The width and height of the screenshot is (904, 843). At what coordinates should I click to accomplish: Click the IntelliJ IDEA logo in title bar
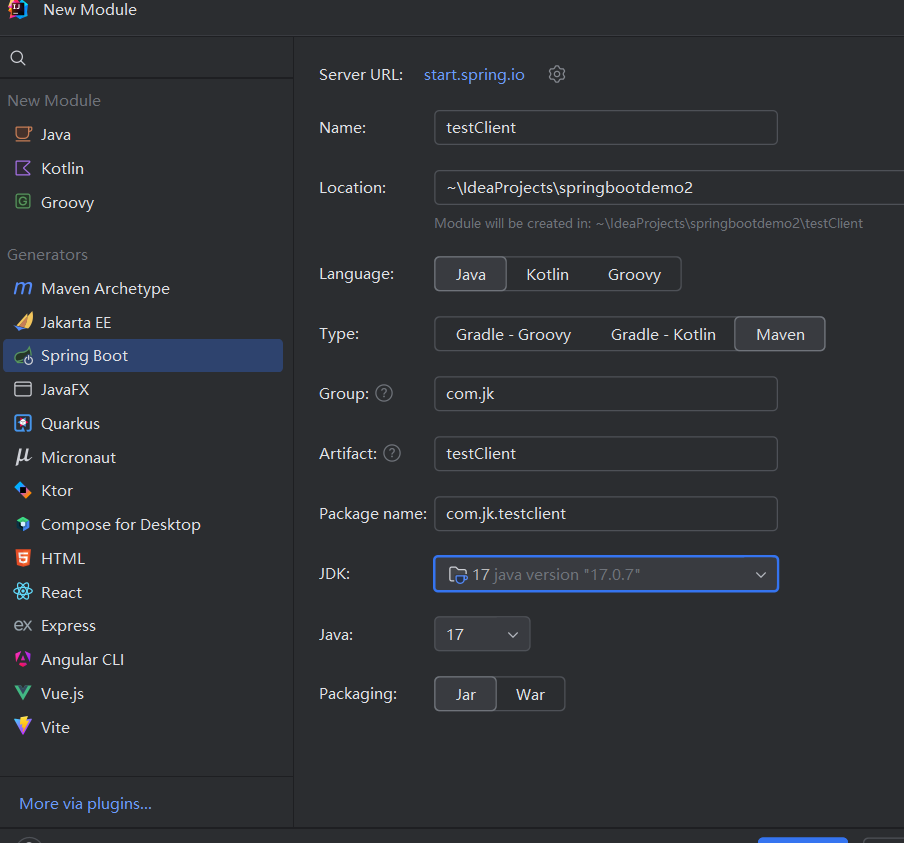pos(18,9)
